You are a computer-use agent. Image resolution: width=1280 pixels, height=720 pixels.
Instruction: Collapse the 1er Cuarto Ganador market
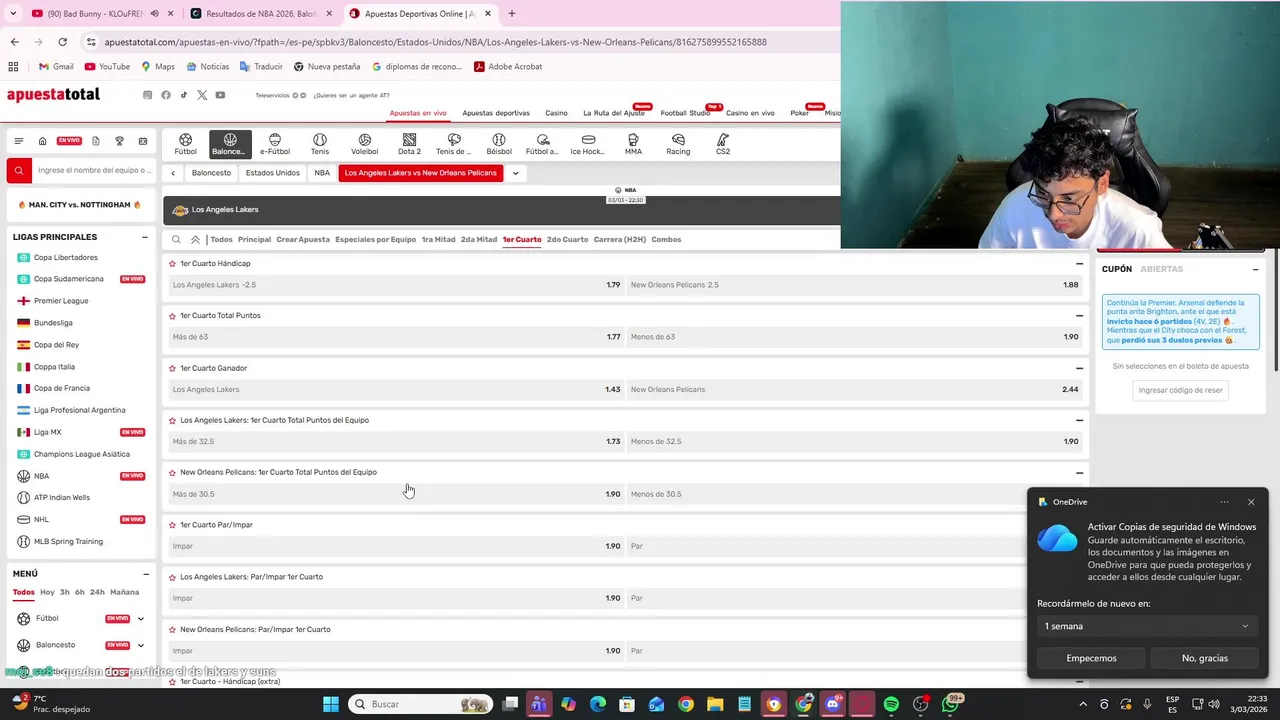[x=1079, y=368]
